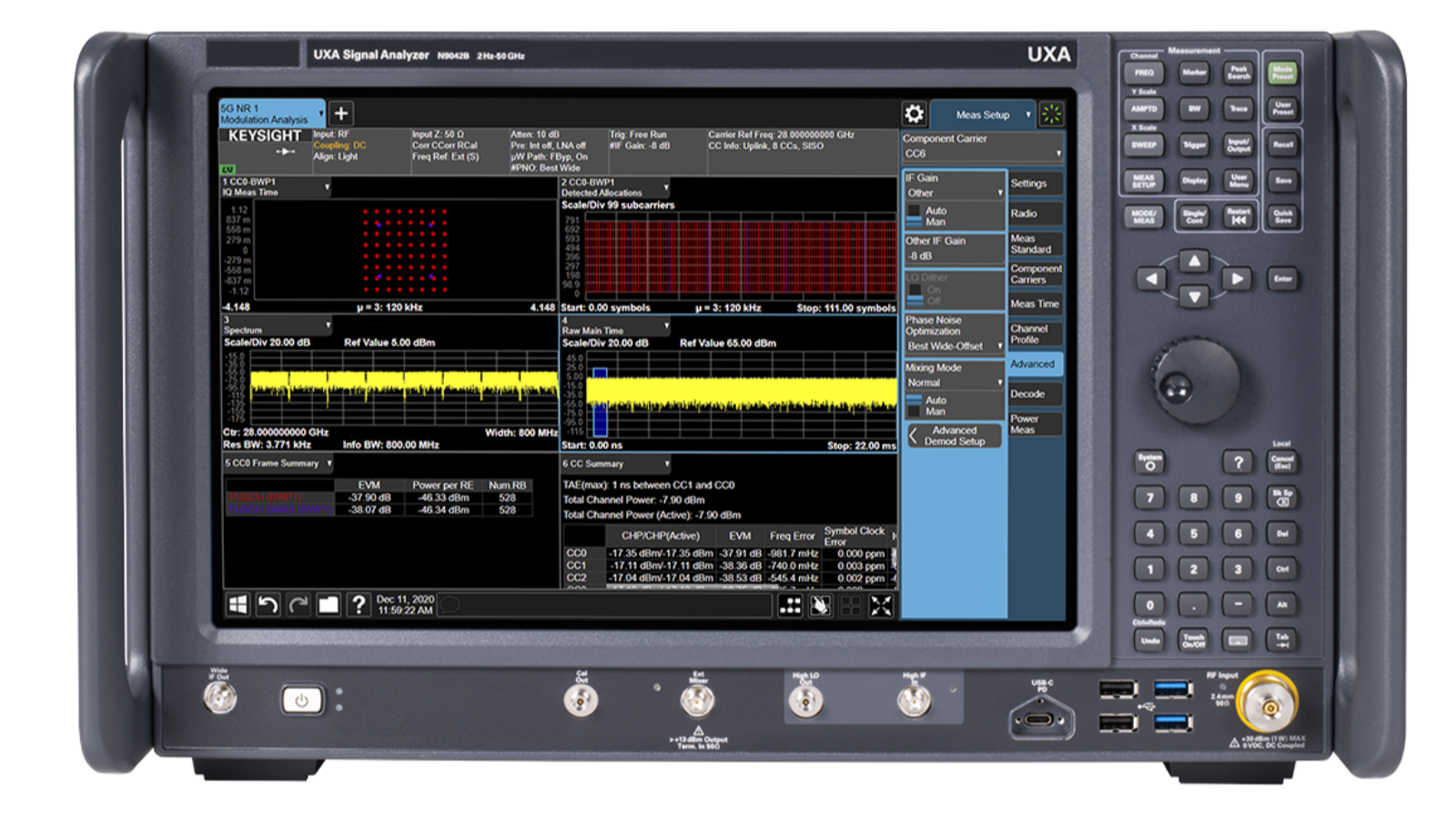Click the System hardware key
Image resolution: width=1456 pixels, height=819 pixels.
coord(1150,462)
